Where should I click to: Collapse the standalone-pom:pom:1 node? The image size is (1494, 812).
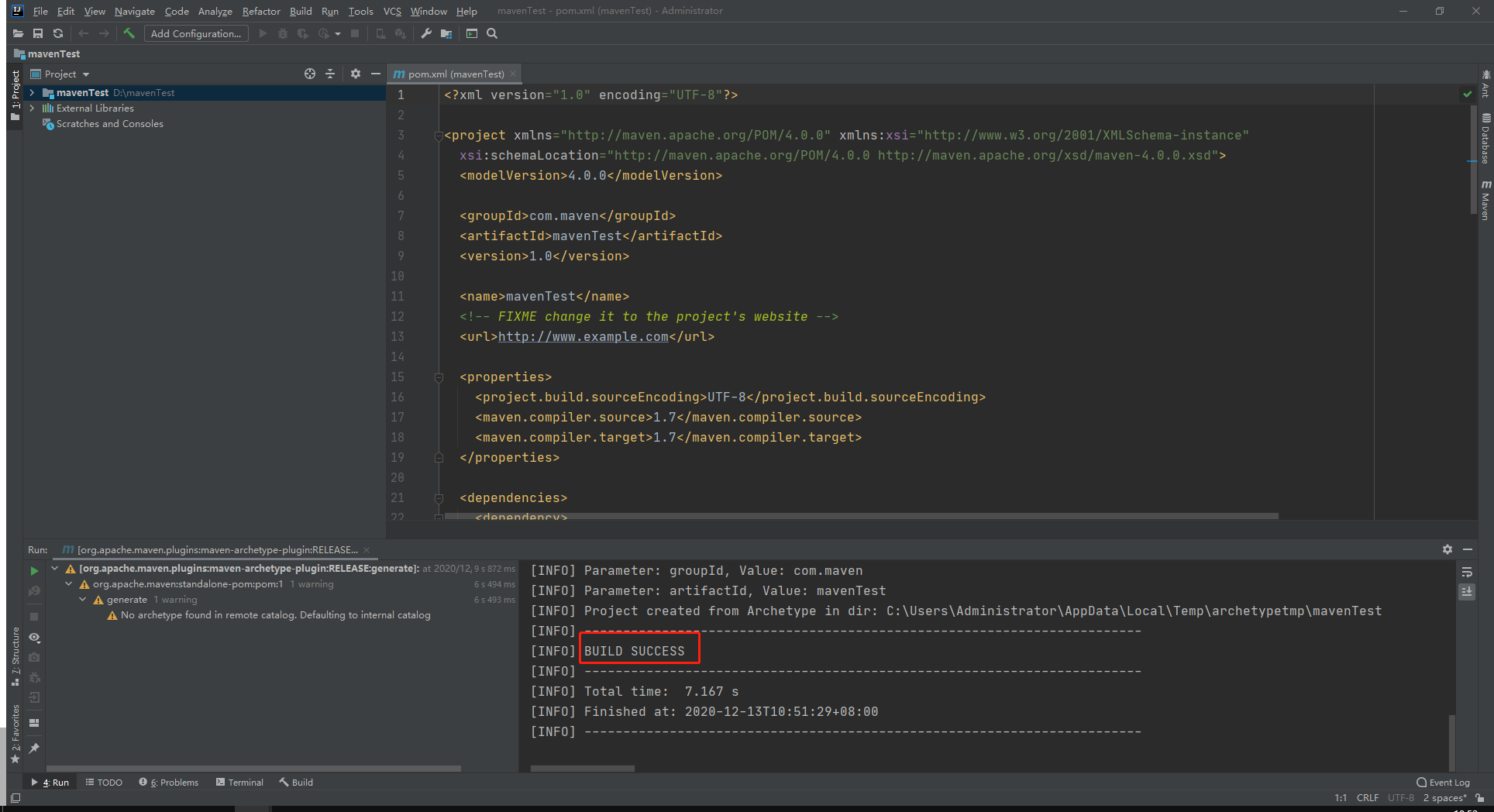pos(69,584)
